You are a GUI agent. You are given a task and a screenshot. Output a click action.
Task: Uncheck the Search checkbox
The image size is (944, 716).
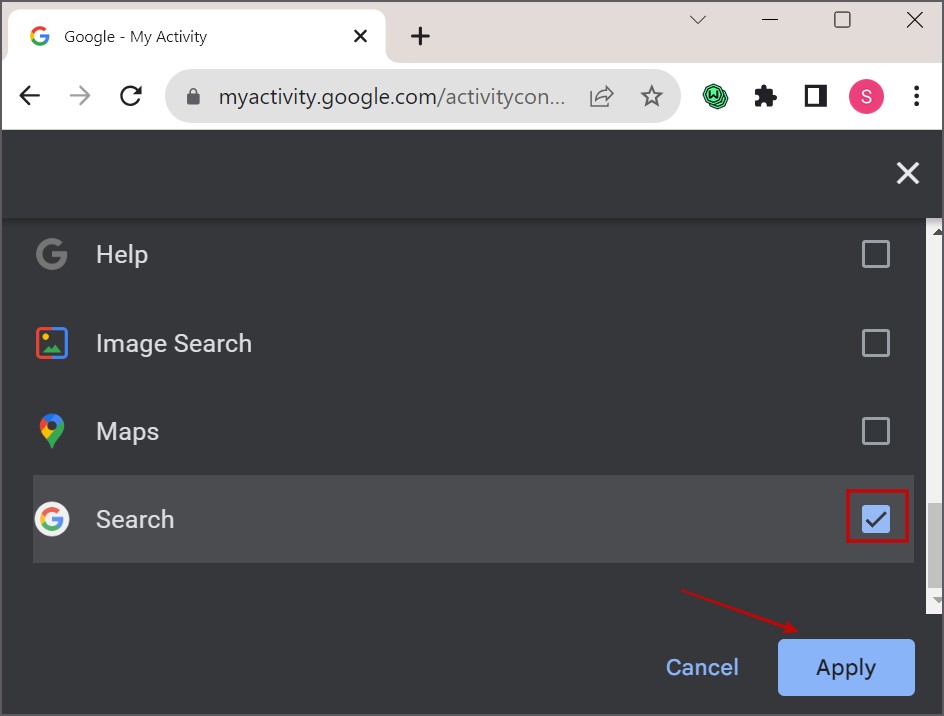(x=875, y=519)
